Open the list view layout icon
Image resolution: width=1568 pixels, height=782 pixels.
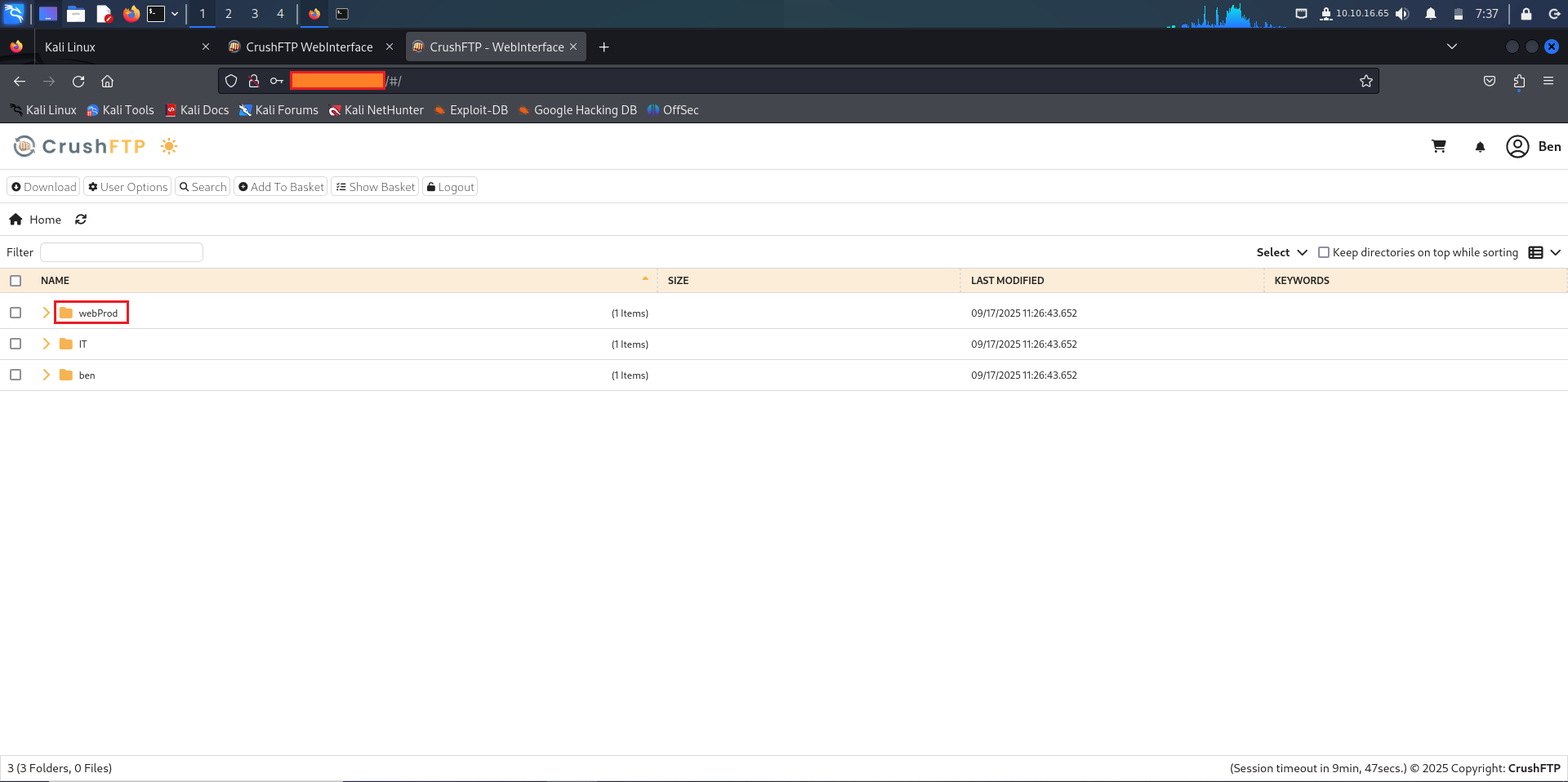(x=1535, y=252)
